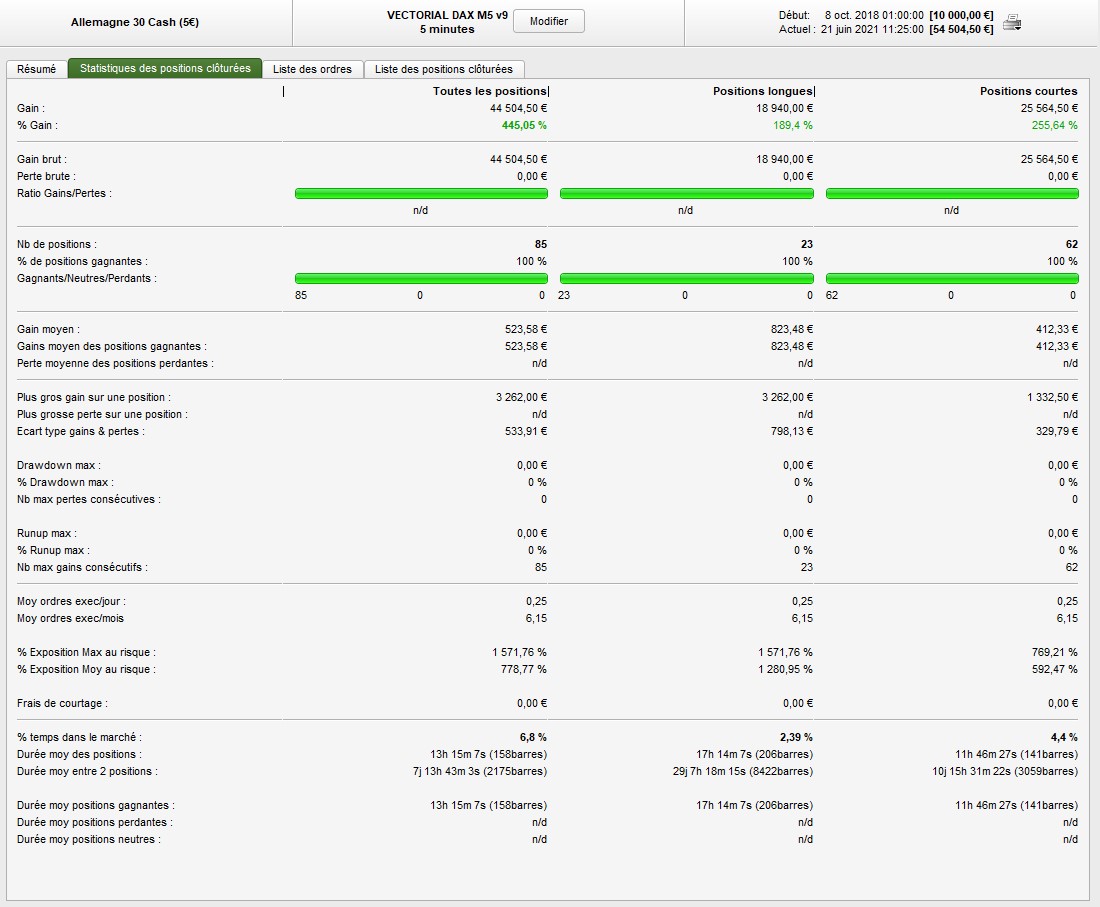Click Gagnants/Neutres/Perdants bar for short positions

pyautogui.click(x=952, y=279)
